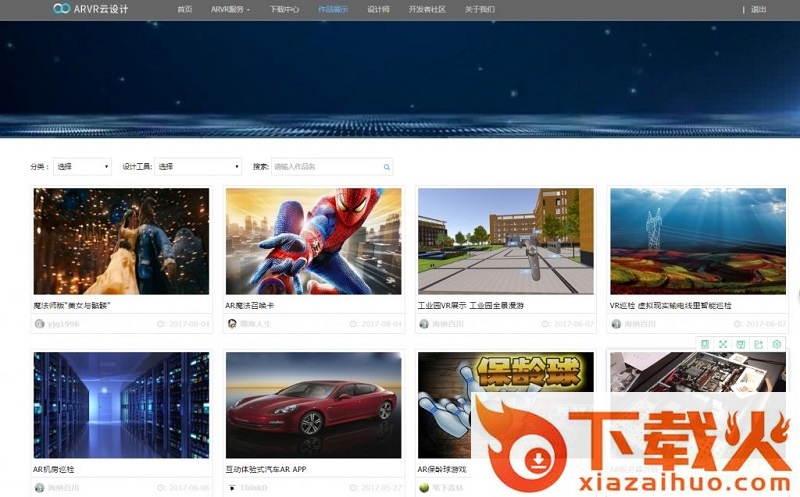Open the 关于我们 about link

479,9
